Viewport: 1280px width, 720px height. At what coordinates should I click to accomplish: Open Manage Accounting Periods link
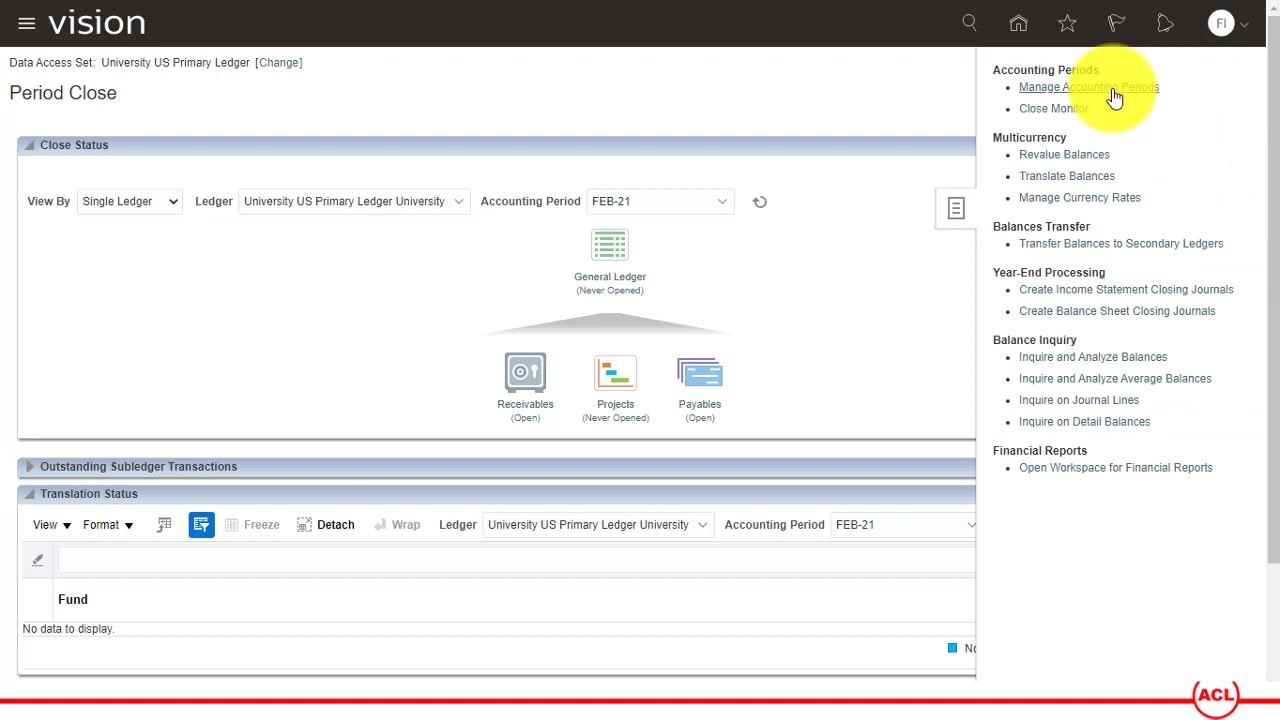pyautogui.click(x=1089, y=87)
